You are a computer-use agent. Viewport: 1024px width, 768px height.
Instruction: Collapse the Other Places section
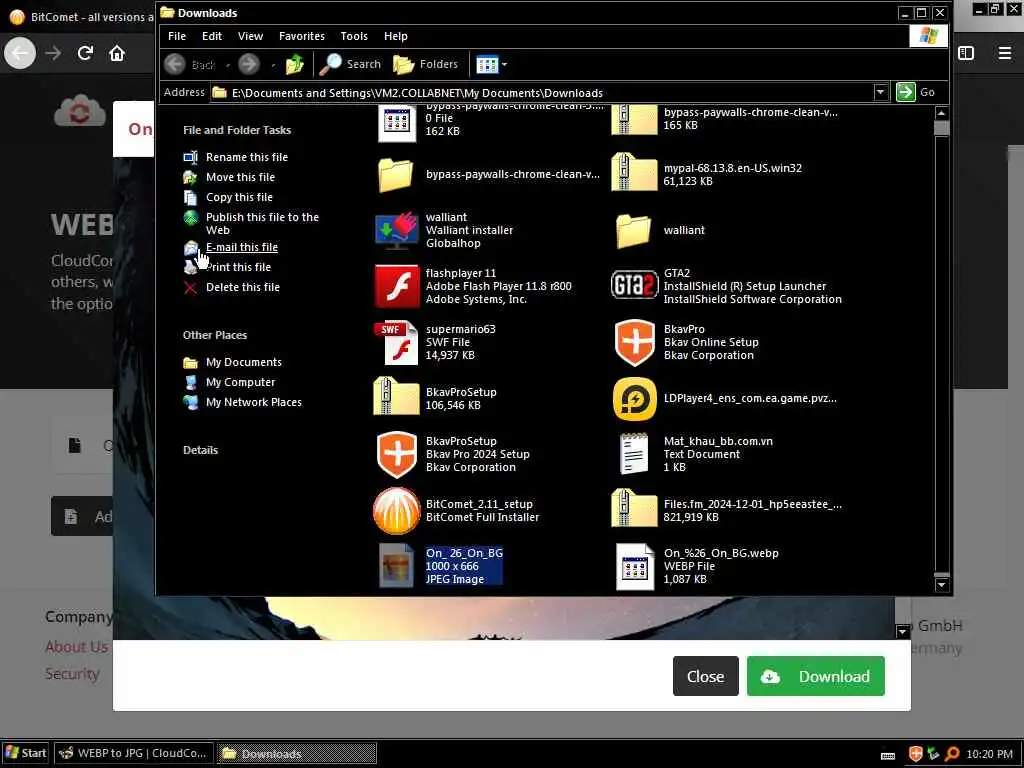(215, 335)
